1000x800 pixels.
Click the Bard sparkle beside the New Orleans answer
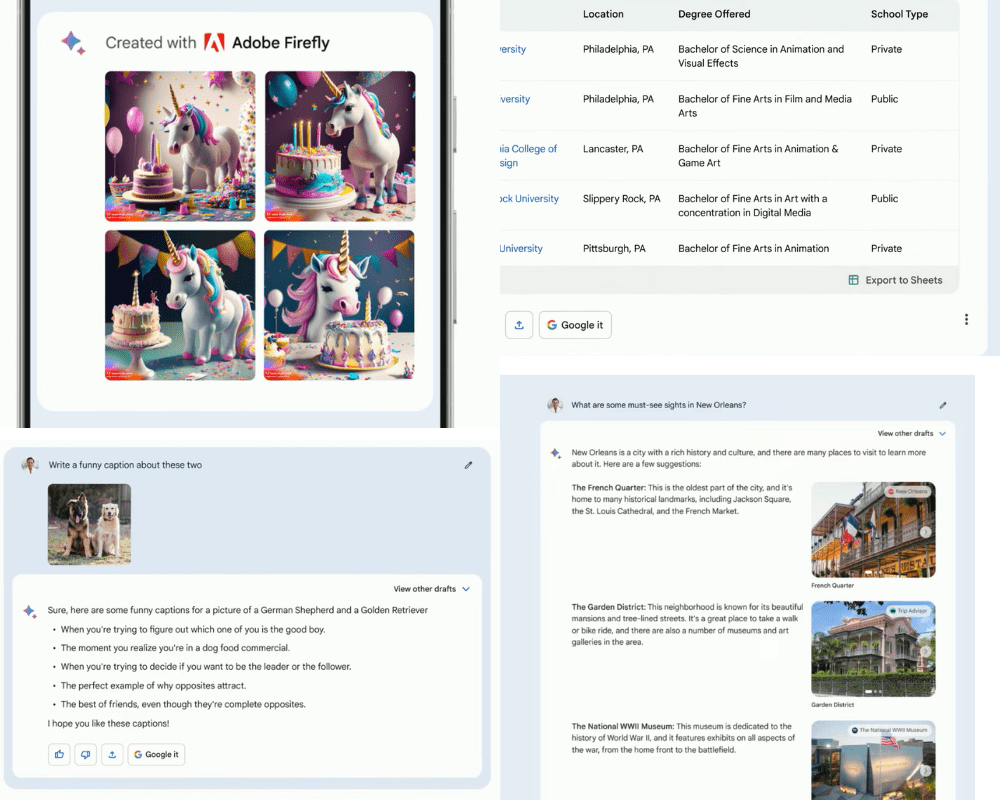[x=555, y=453]
